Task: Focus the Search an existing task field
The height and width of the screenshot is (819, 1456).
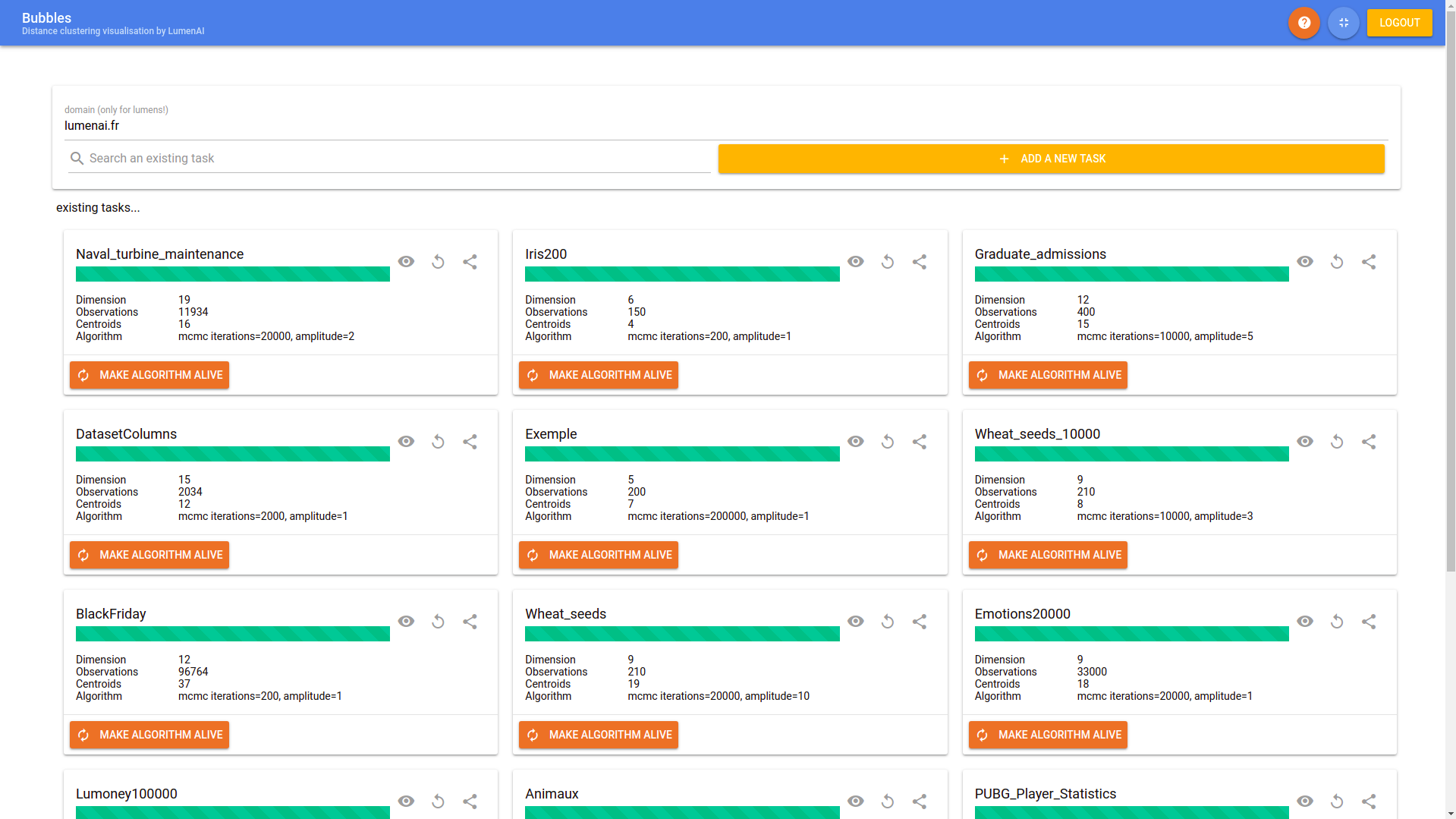Action: [389, 159]
